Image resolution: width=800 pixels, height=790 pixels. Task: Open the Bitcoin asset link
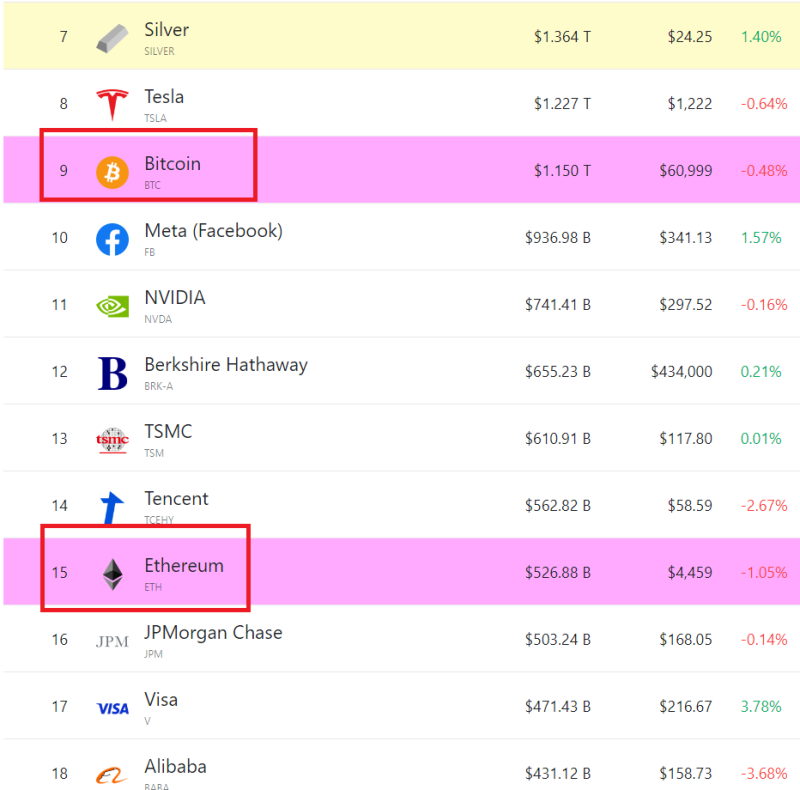172,164
